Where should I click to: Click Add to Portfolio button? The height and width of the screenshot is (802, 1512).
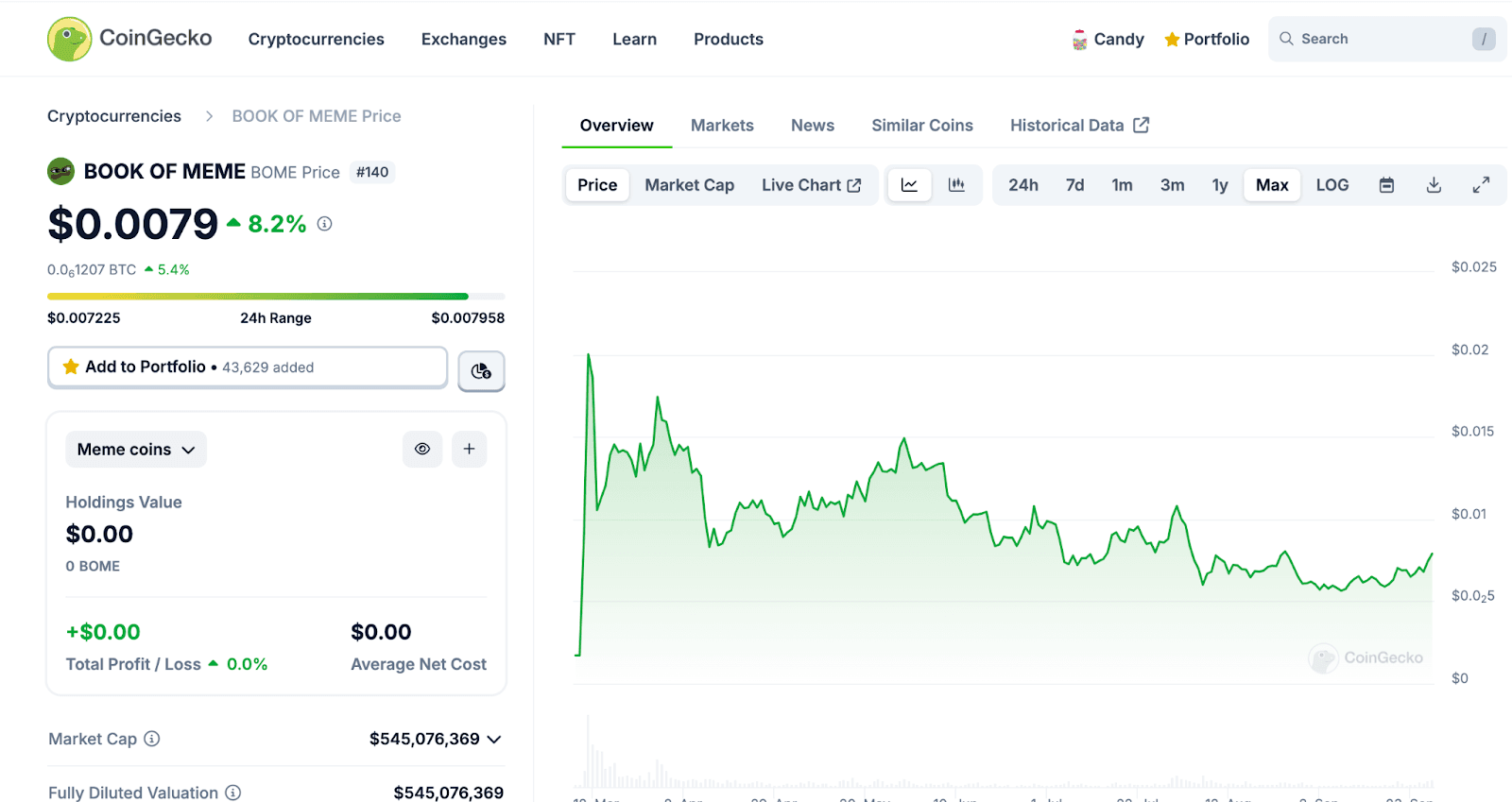pos(248,367)
